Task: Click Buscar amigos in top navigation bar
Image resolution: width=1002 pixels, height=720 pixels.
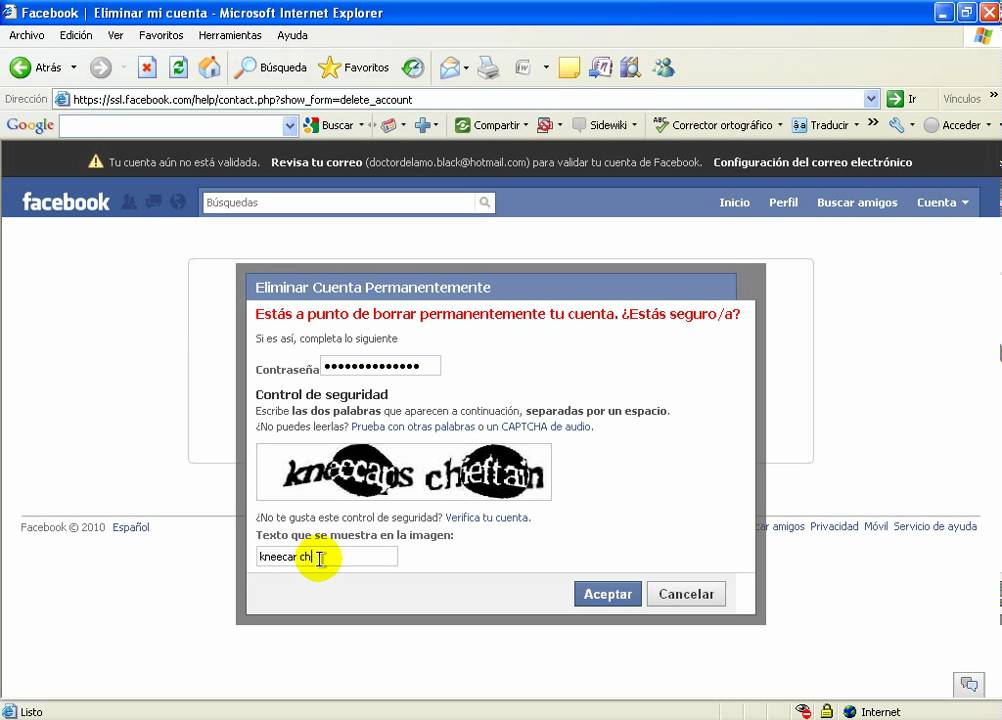Action: pyautogui.click(x=857, y=203)
